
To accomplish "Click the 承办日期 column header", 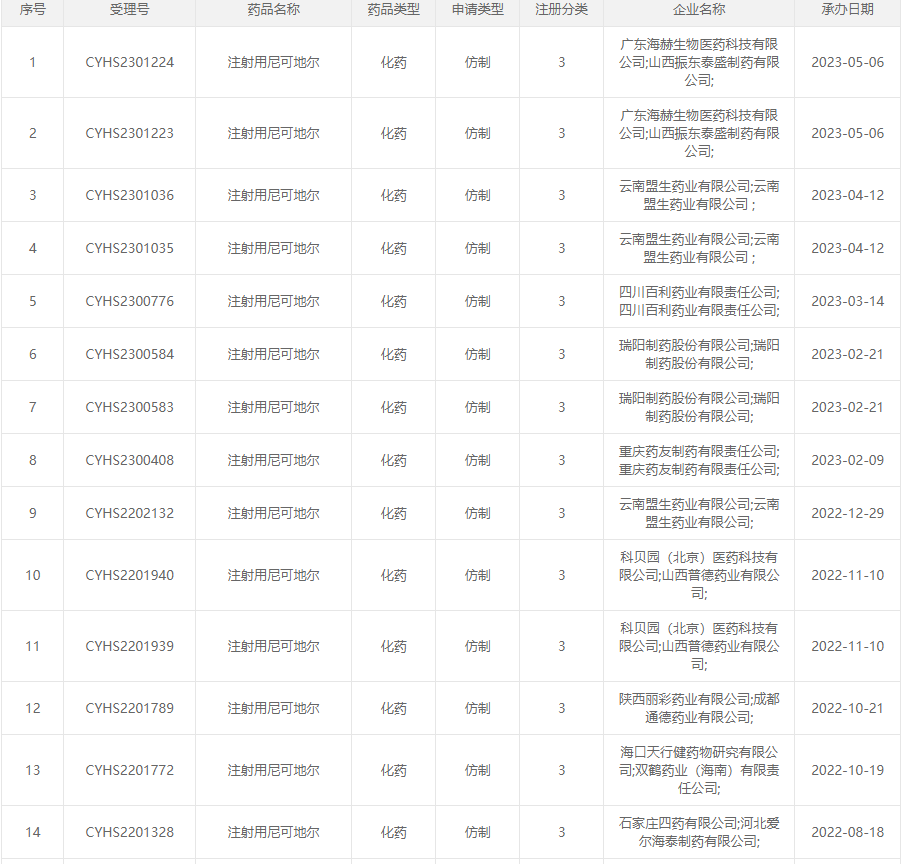I will [x=848, y=9].
